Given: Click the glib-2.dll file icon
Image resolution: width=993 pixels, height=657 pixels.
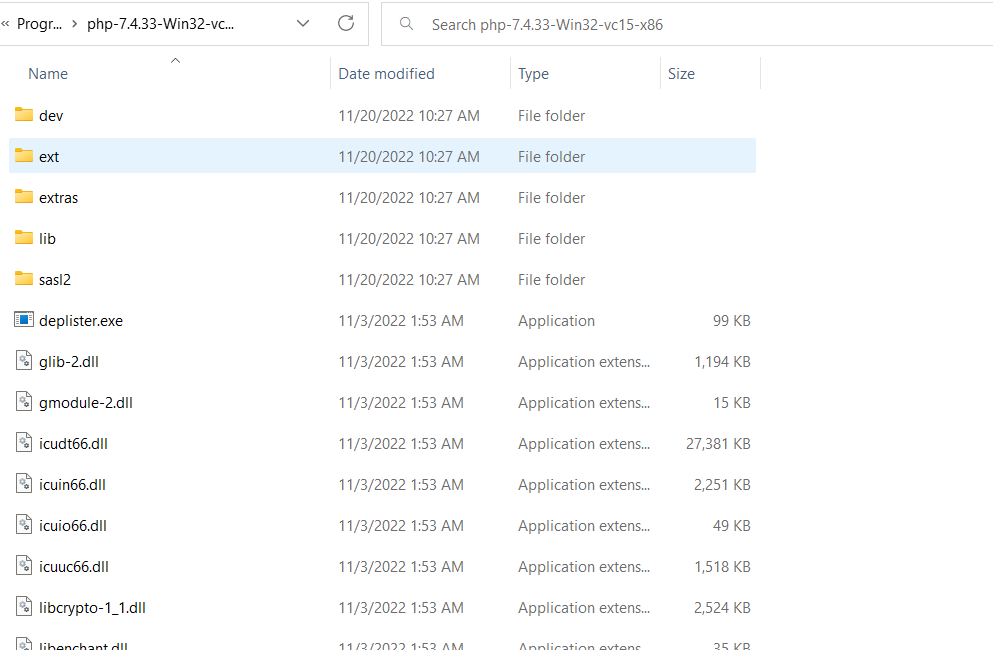Looking at the screenshot, I should point(24,360).
